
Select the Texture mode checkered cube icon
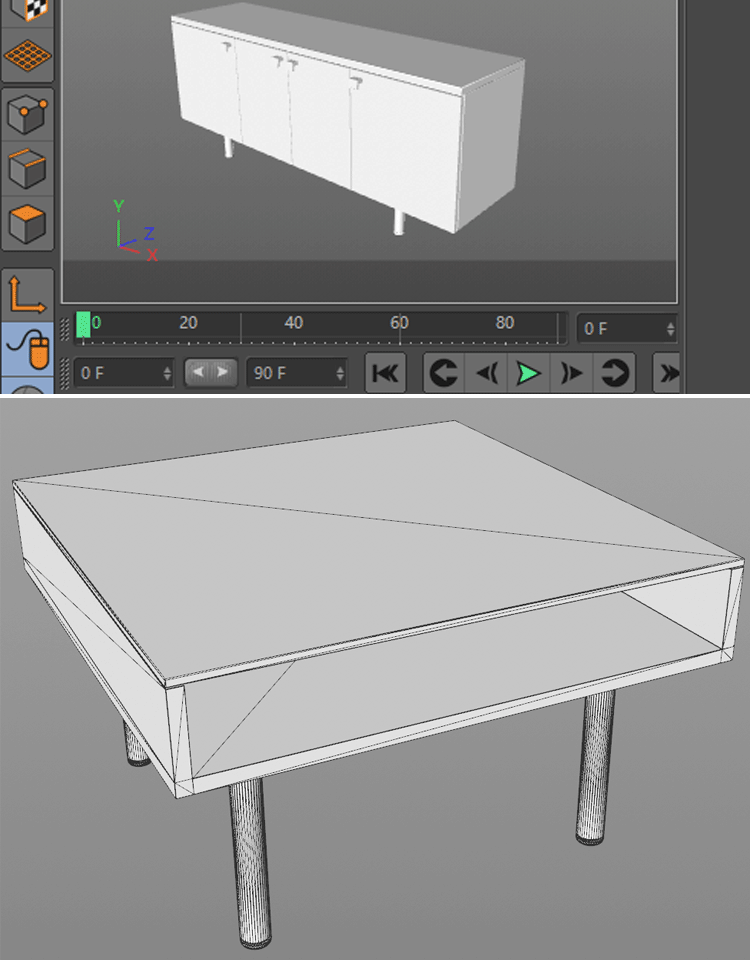tap(27, 8)
